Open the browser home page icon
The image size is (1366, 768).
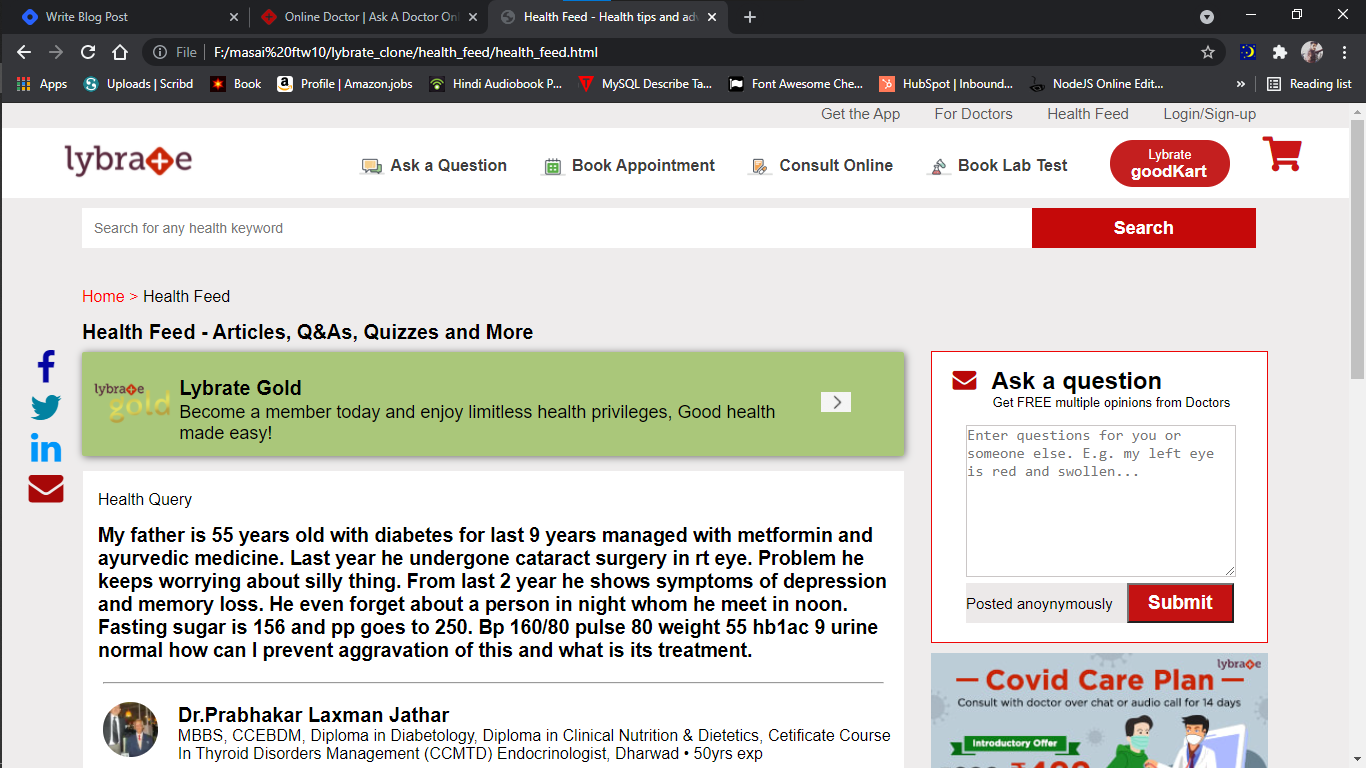tap(120, 52)
